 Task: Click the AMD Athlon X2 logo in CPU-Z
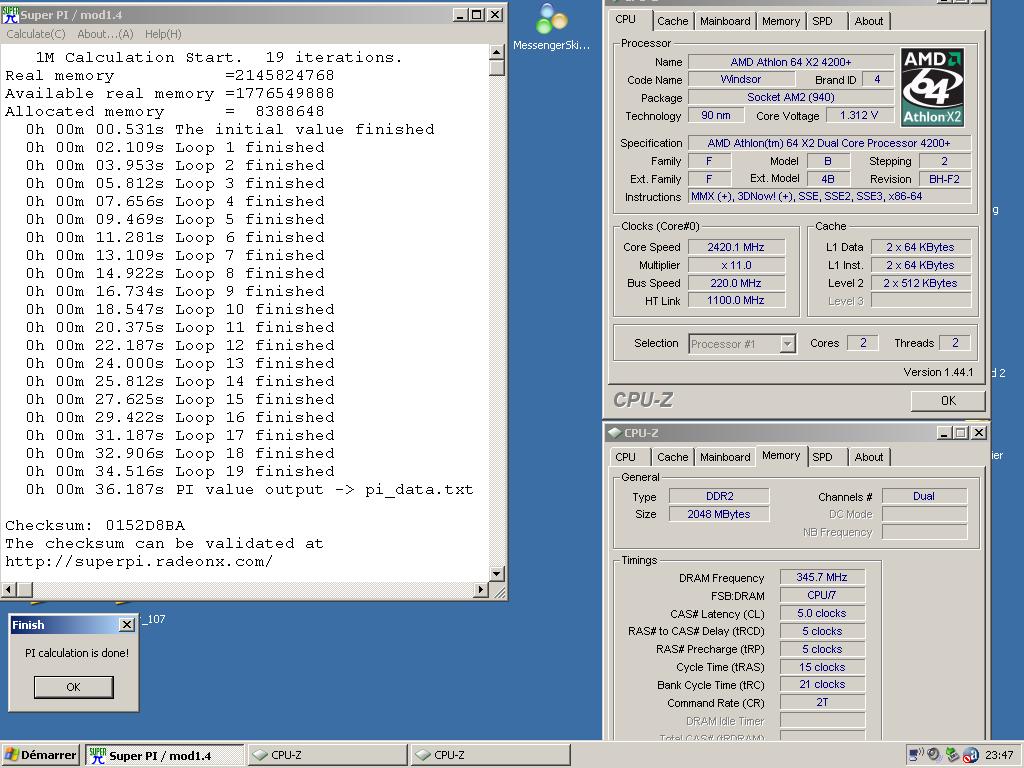pyautogui.click(x=932, y=87)
